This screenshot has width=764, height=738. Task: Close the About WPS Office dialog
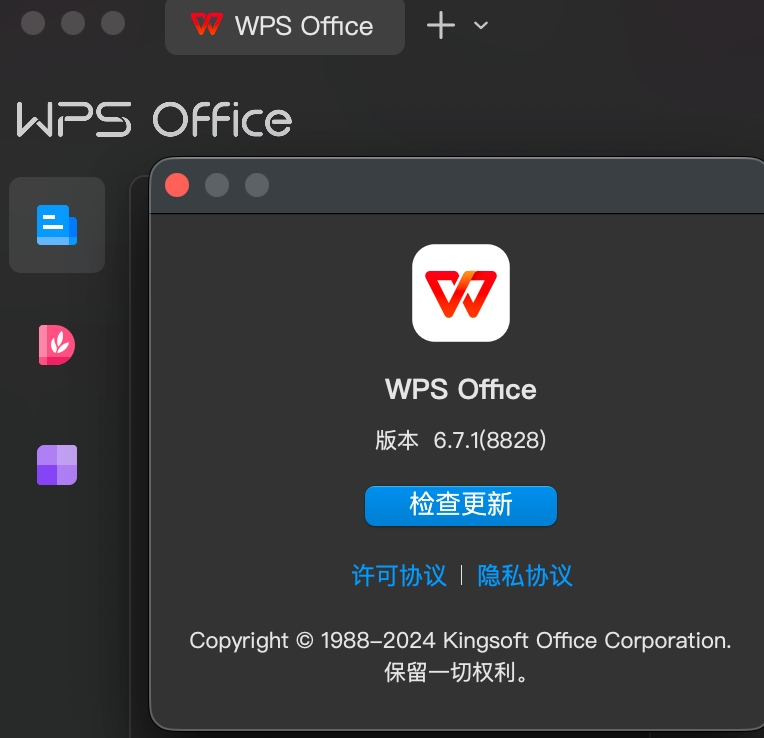coord(177,185)
